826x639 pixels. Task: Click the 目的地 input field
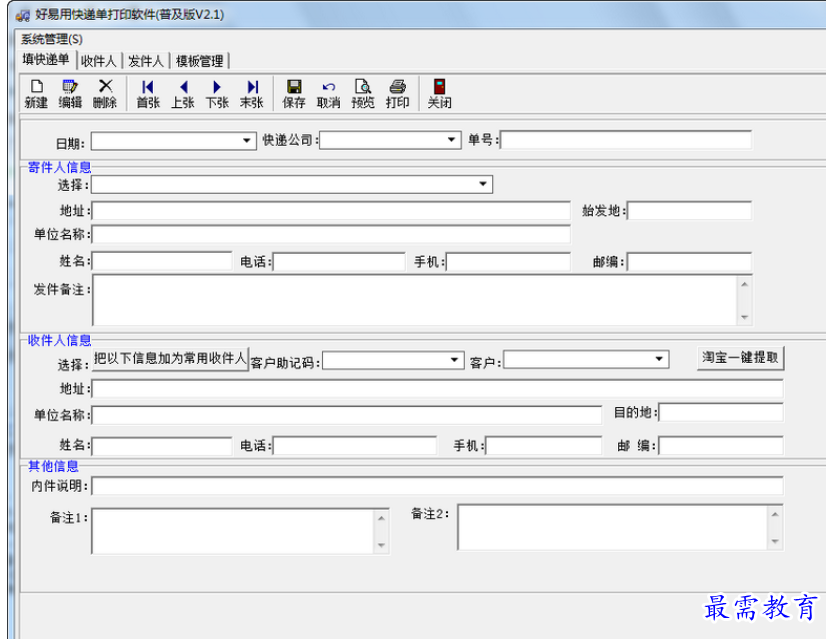[721, 412]
